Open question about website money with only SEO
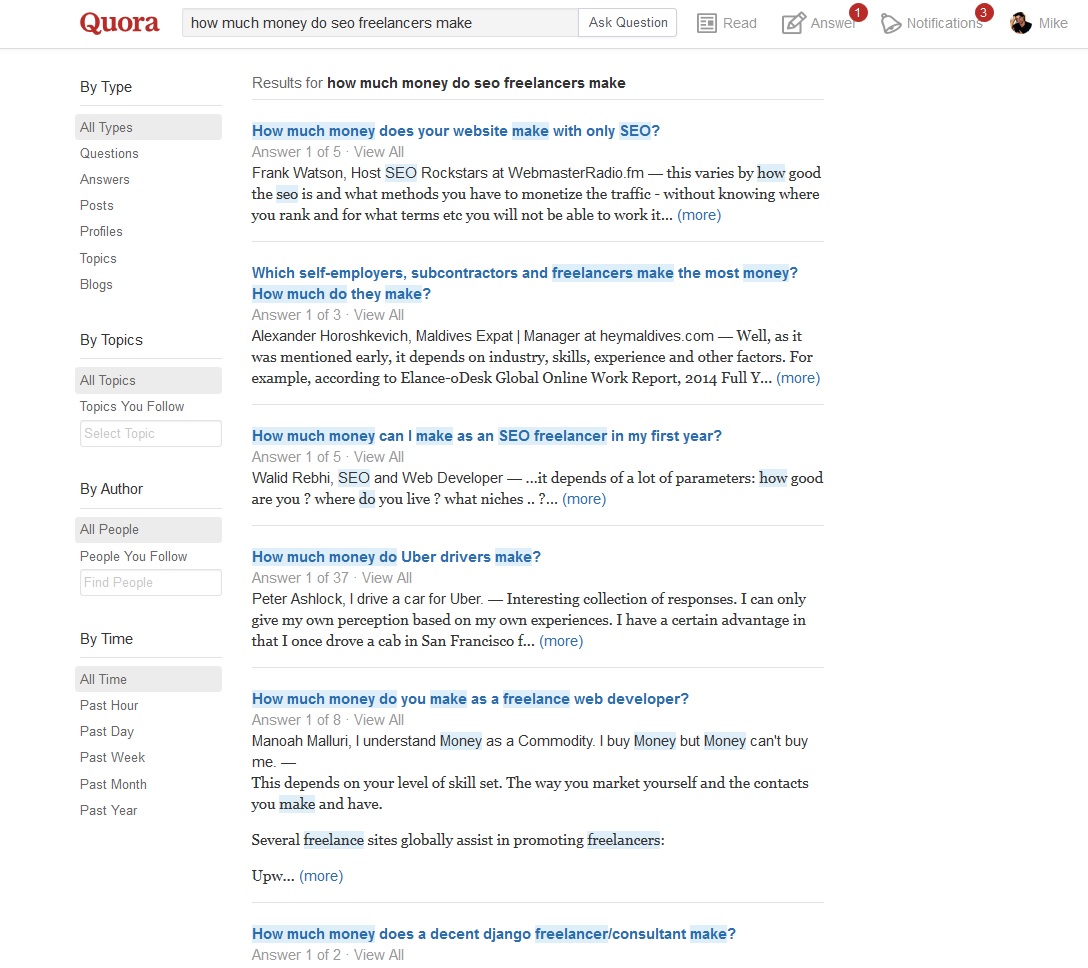Image resolution: width=1088 pixels, height=968 pixels. (x=456, y=131)
